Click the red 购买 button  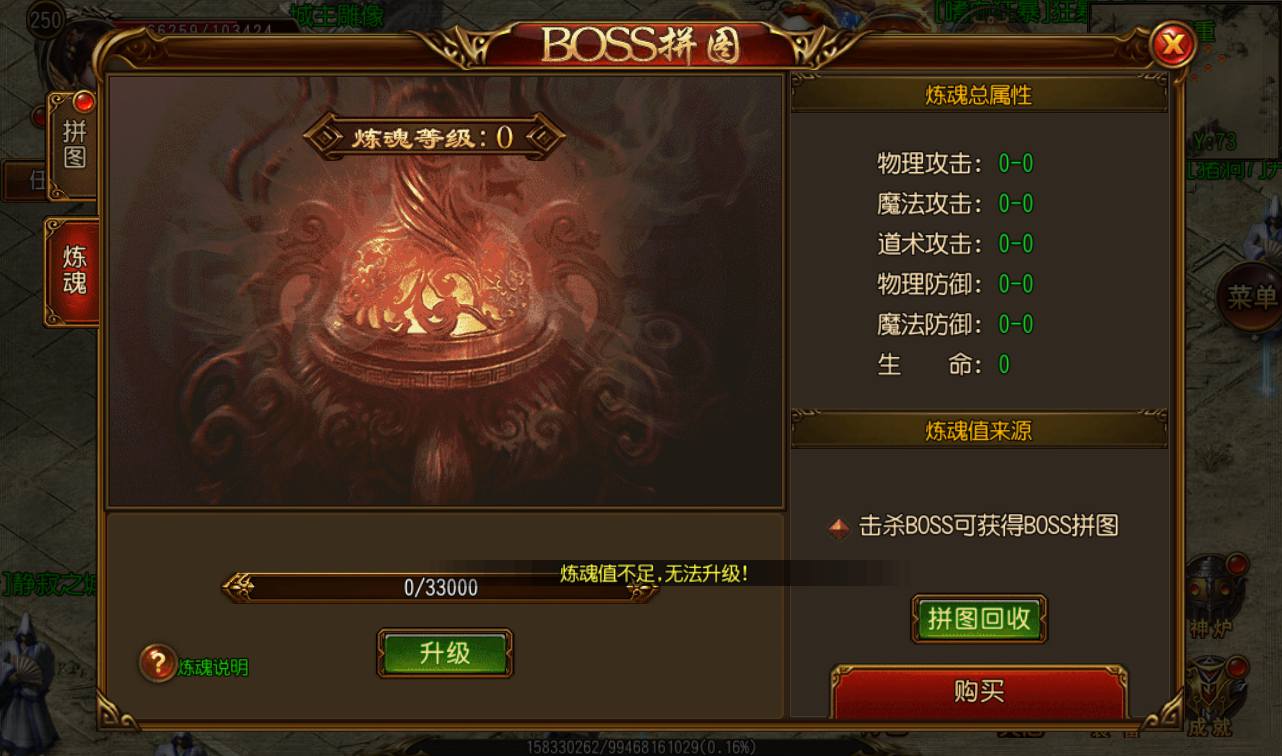[979, 692]
